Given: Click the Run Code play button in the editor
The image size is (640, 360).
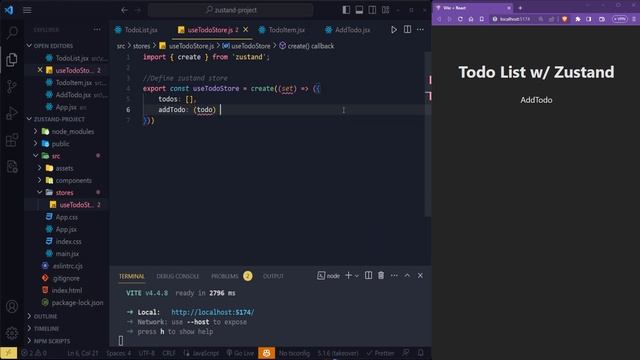Looking at the screenshot, I should coord(393,29).
